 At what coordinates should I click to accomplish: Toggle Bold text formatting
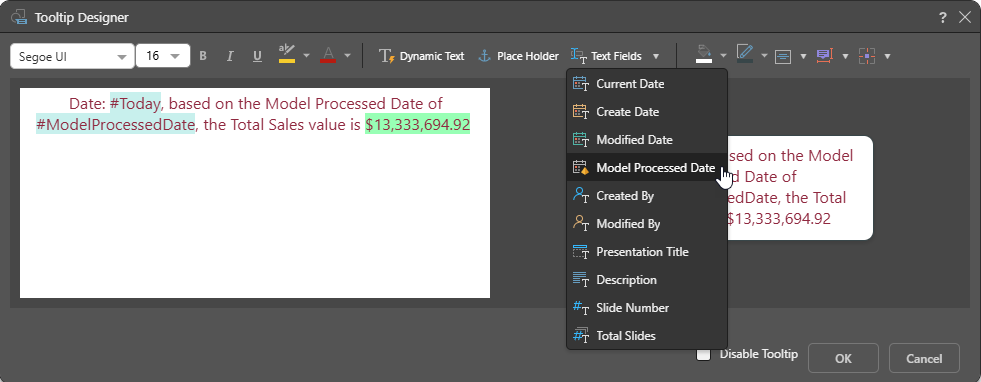(x=203, y=56)
